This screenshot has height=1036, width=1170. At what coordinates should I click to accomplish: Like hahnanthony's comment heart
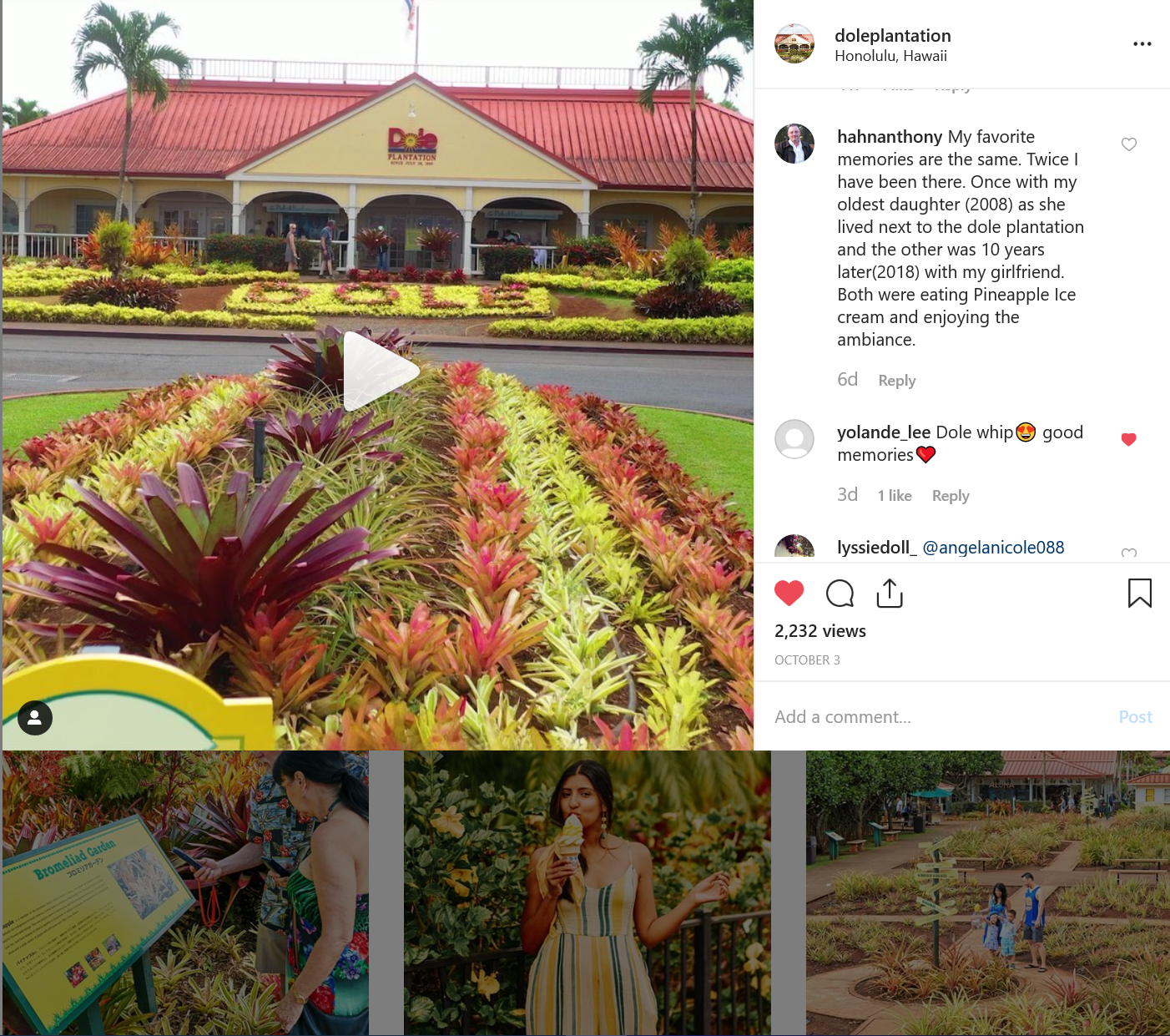[1129, 144]
